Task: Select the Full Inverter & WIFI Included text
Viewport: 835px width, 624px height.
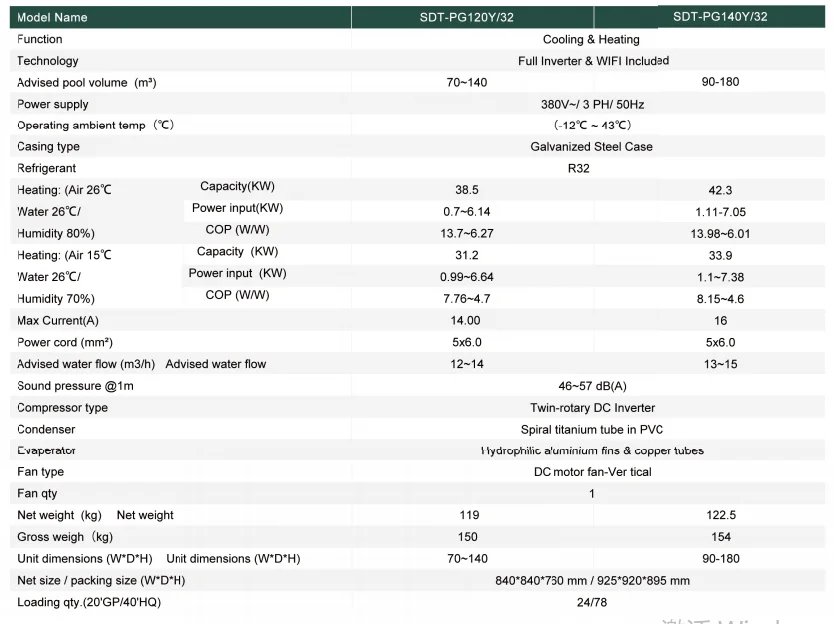Action: [593, 61]
